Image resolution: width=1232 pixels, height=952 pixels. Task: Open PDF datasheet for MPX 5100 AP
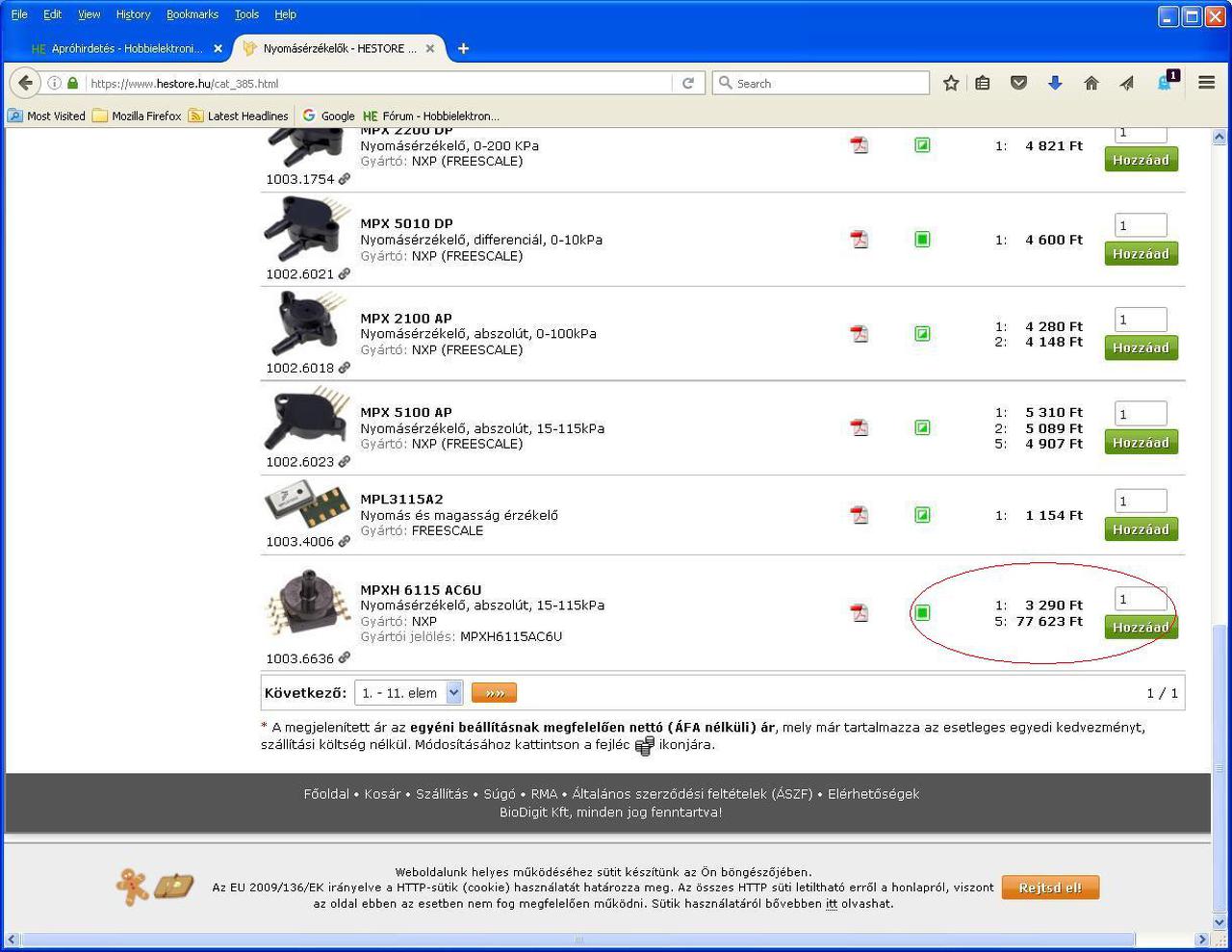click(860, 427)
